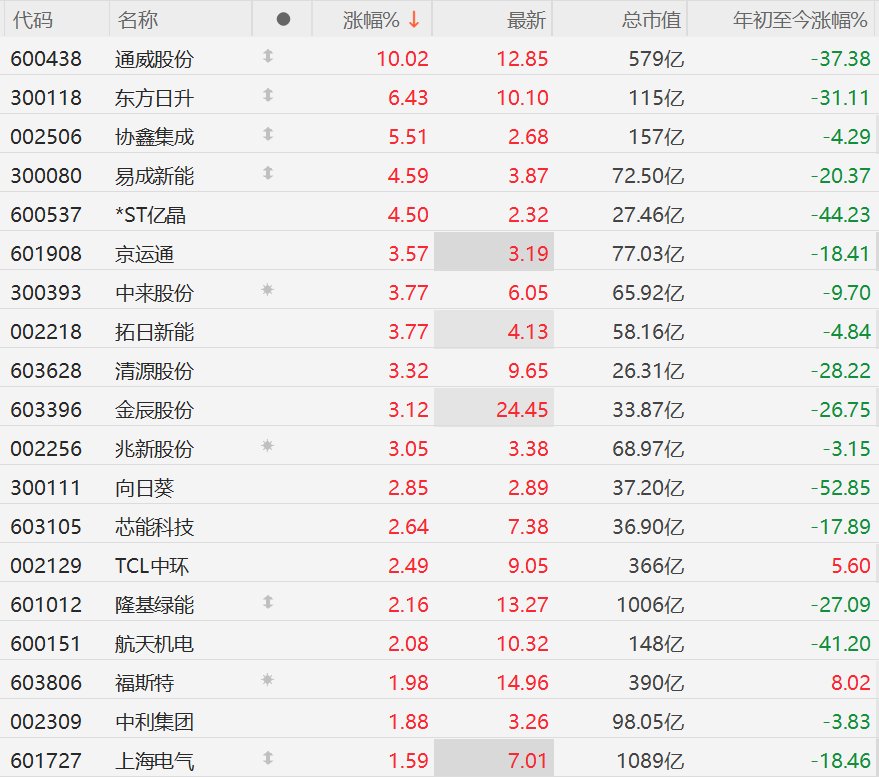Screen dimensions: 879x777
Task: Click market cap 98.05亿 cell
Action: click(648, 722)
